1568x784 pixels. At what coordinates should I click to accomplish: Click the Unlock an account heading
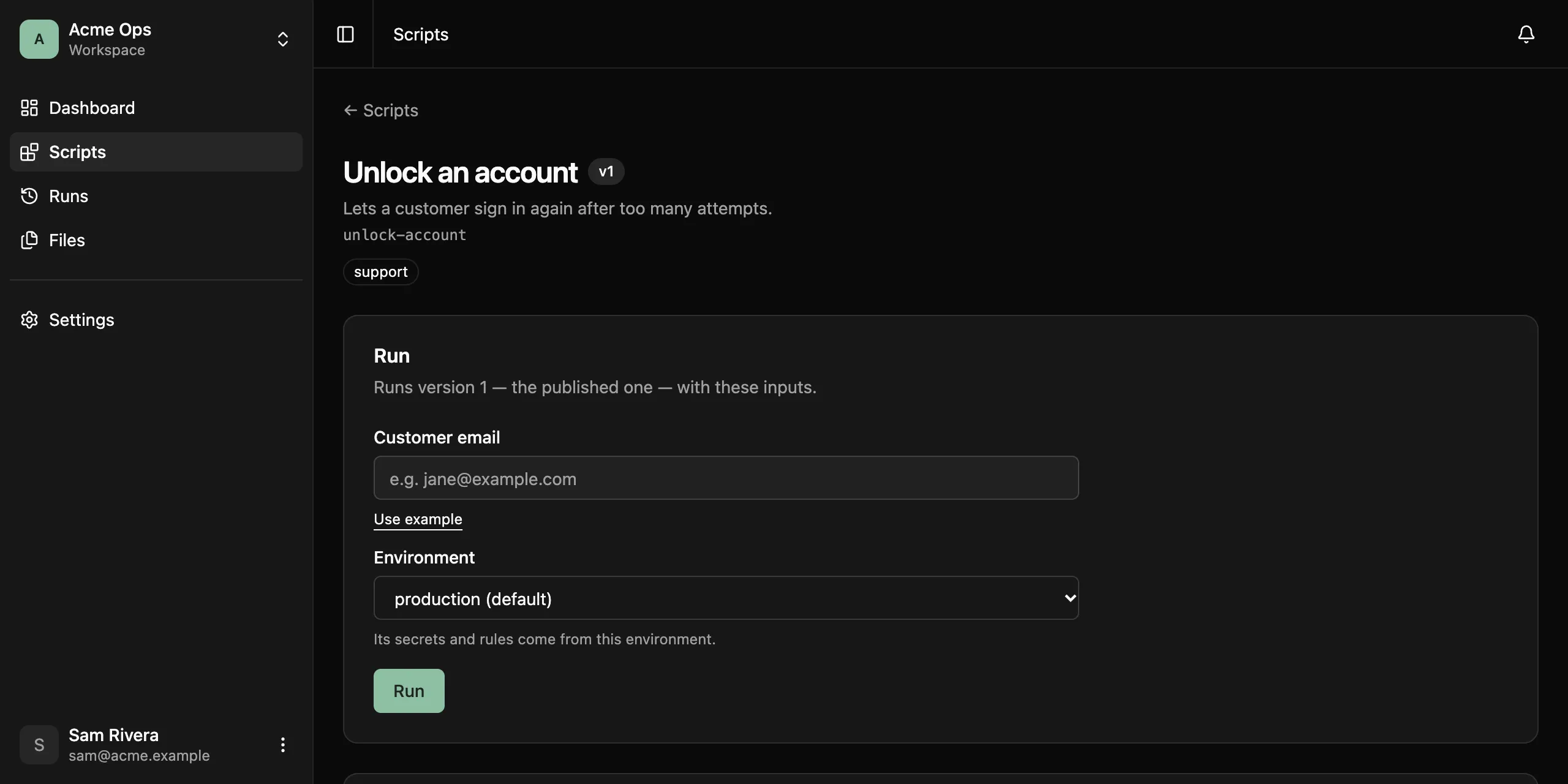(x=461, y=172)
